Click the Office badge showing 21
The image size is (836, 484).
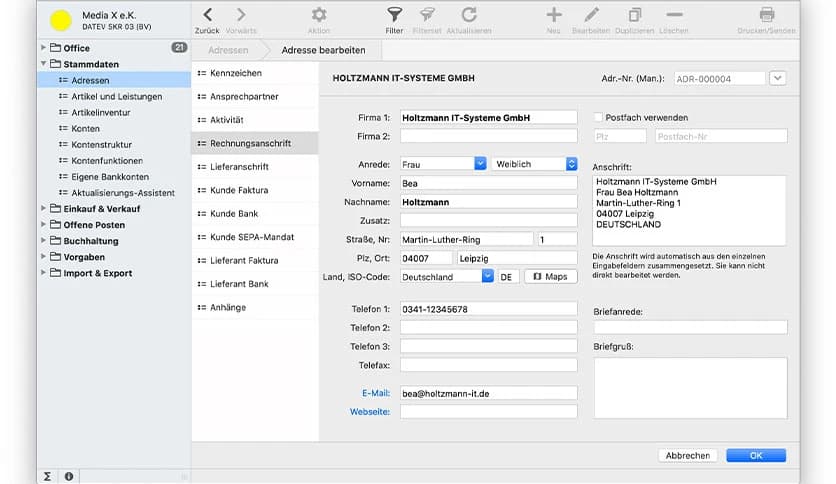179,47
